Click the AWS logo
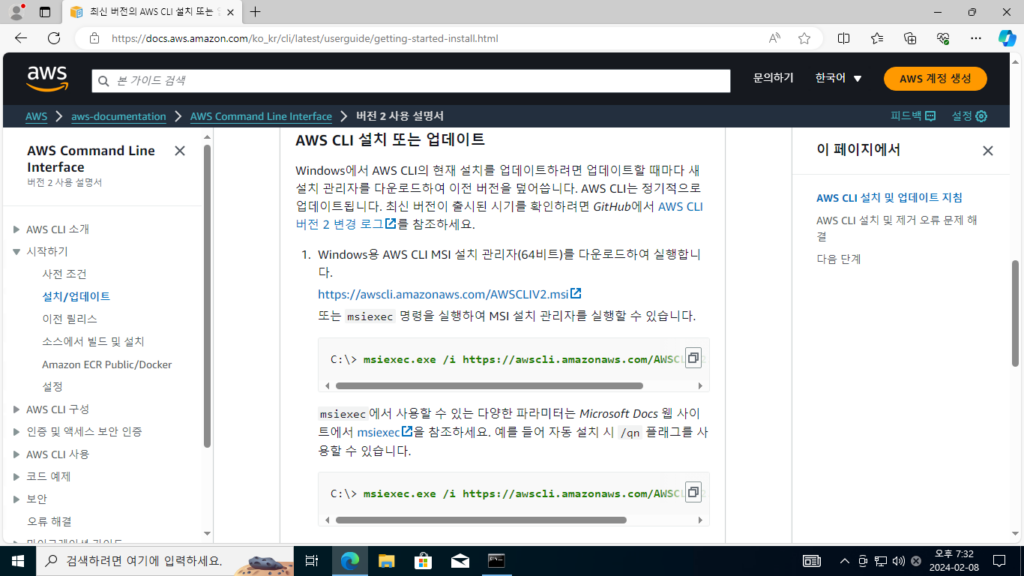The image size is (1024, 576). [47, 78]
